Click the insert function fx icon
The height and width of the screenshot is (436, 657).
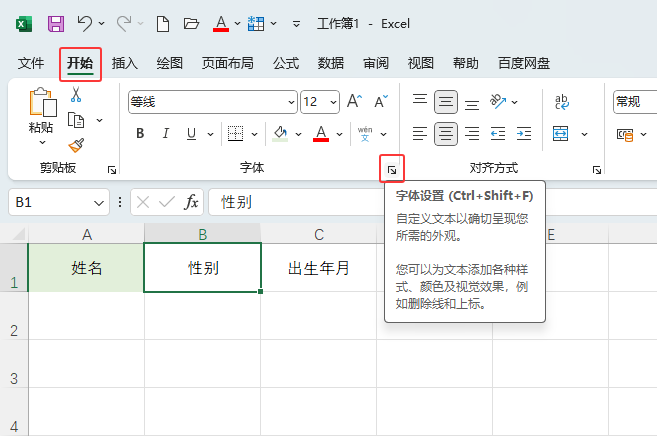coord(191,202)
